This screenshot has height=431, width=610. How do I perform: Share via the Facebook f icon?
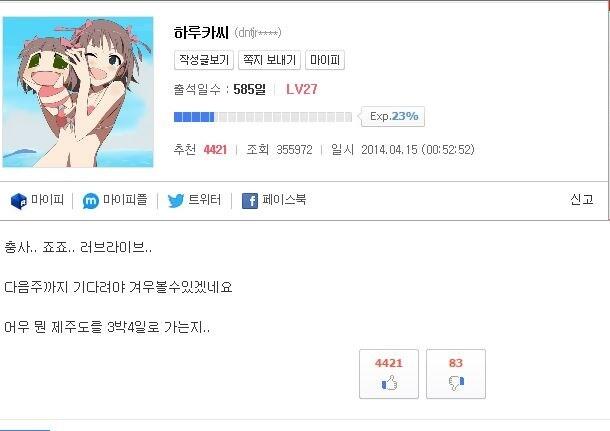[250, 201]
